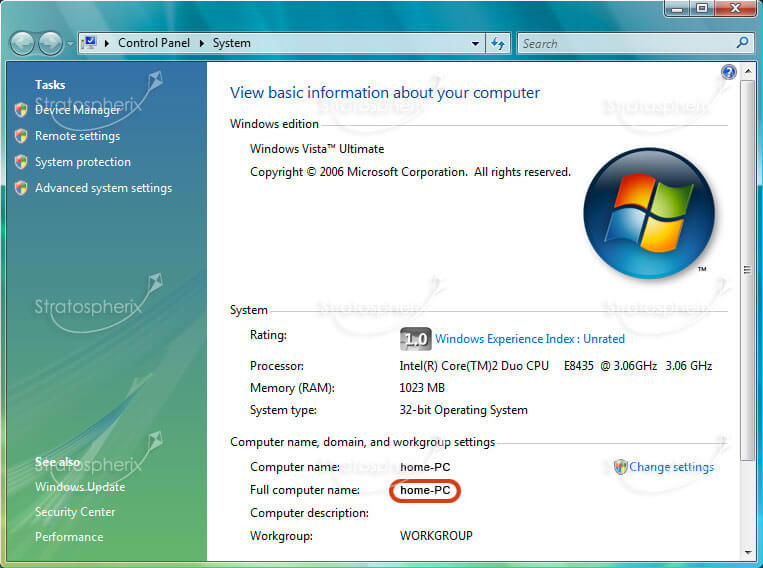This screenshot has height=568, width=763.
Task: Select System in the breadcrumb
Action: (232, 43)
